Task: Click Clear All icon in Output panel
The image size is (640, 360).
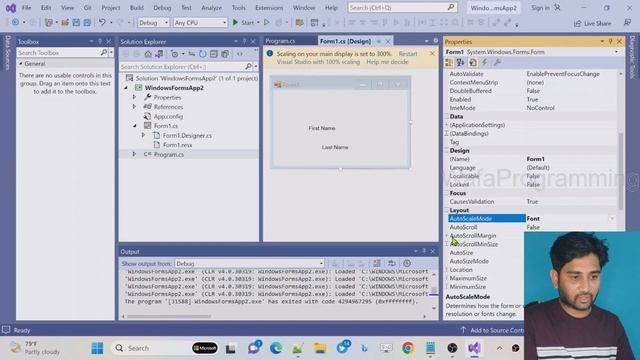Action: click(x=377, y=263)
